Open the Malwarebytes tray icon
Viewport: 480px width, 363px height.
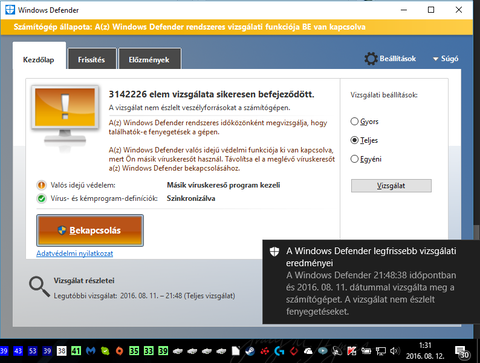(91, 351)
